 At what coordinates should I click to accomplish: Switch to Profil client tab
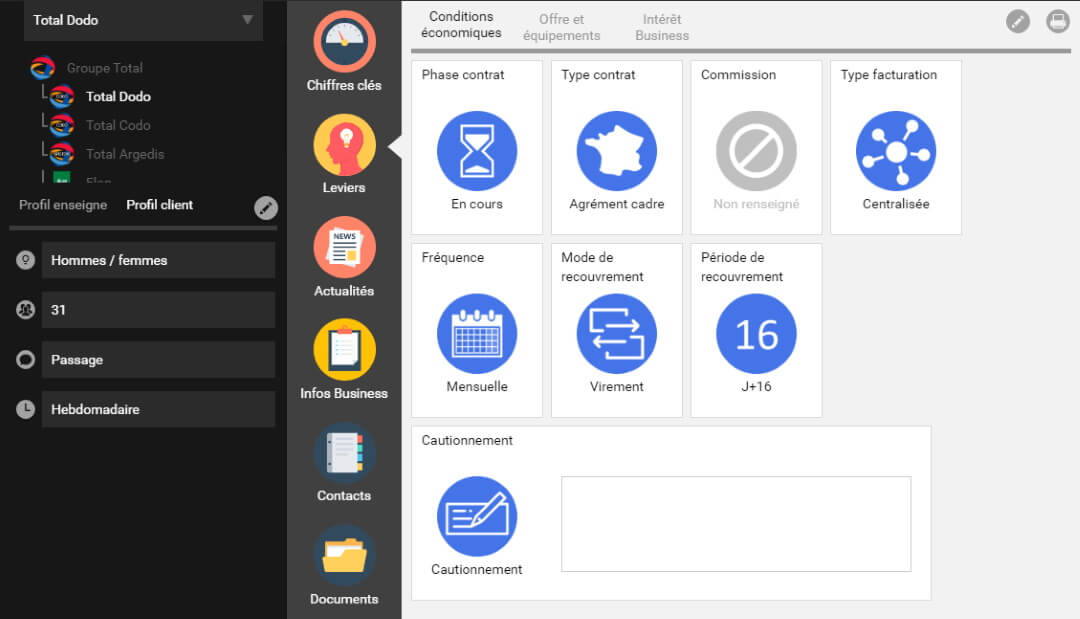[160, 205]
